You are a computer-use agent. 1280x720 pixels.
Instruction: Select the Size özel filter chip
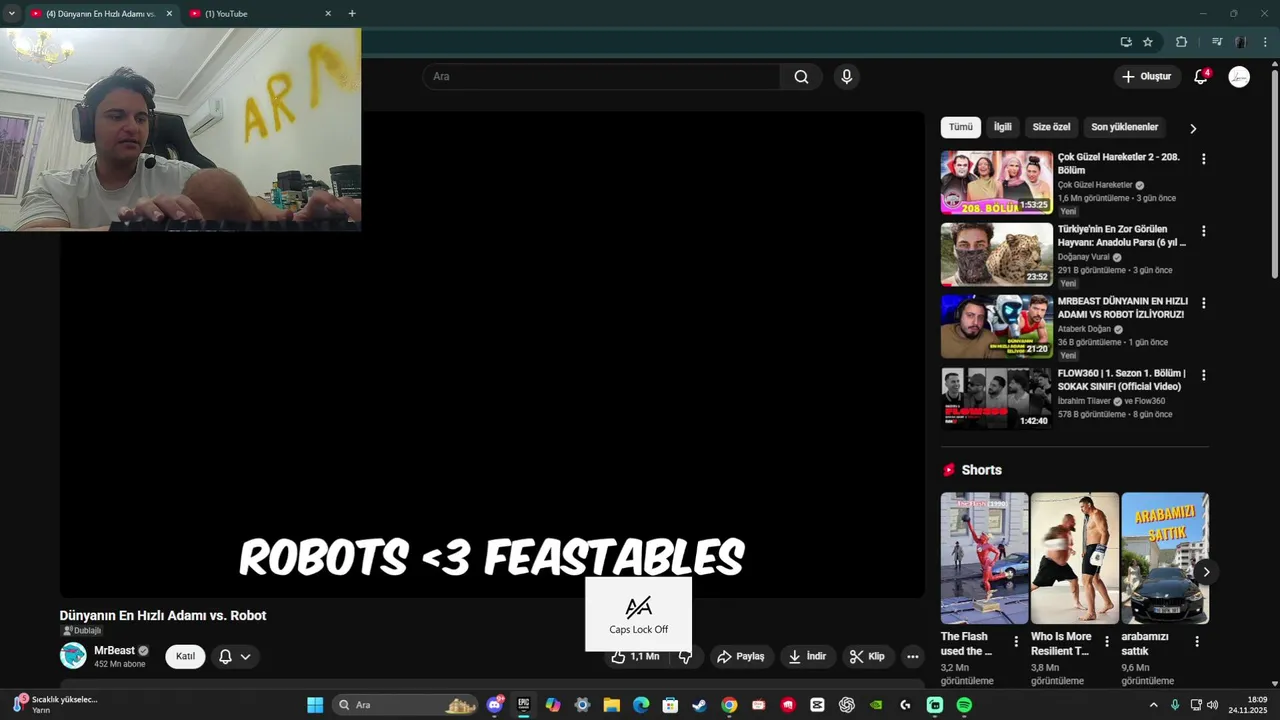1051,127
